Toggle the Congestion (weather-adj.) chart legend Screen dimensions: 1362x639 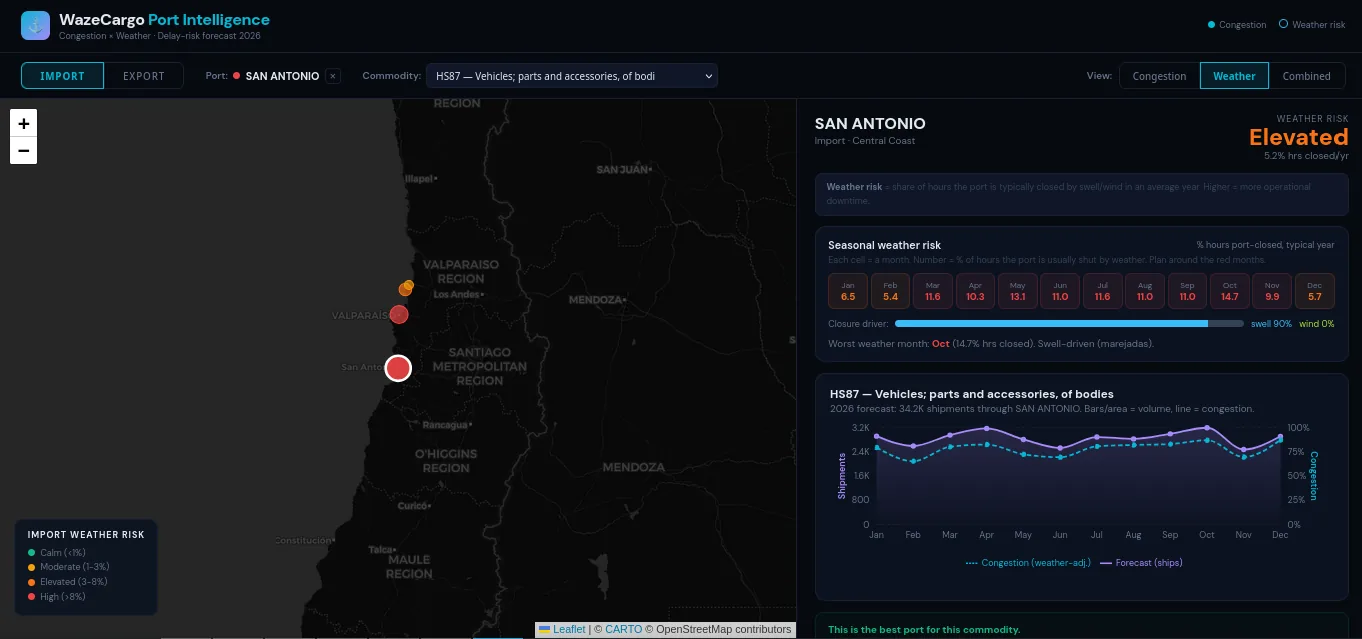(x=1028, y=563)
